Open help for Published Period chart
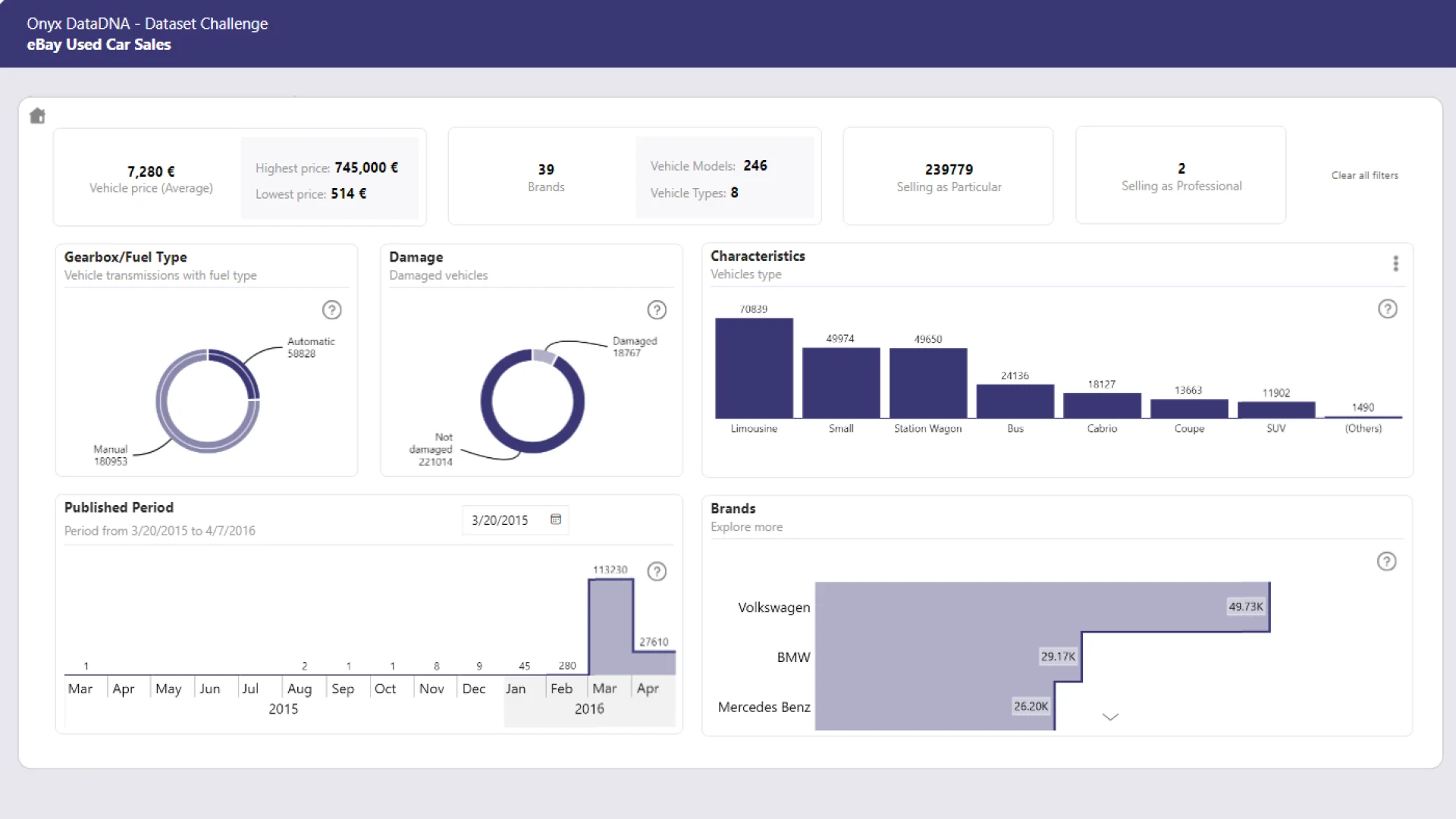 (657, 572)
